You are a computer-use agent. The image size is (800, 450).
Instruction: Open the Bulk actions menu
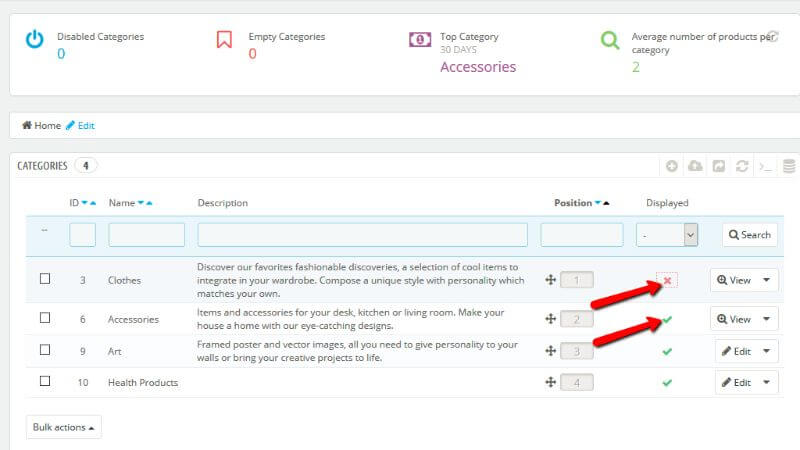pyautogui.click(x=64, y=427)
